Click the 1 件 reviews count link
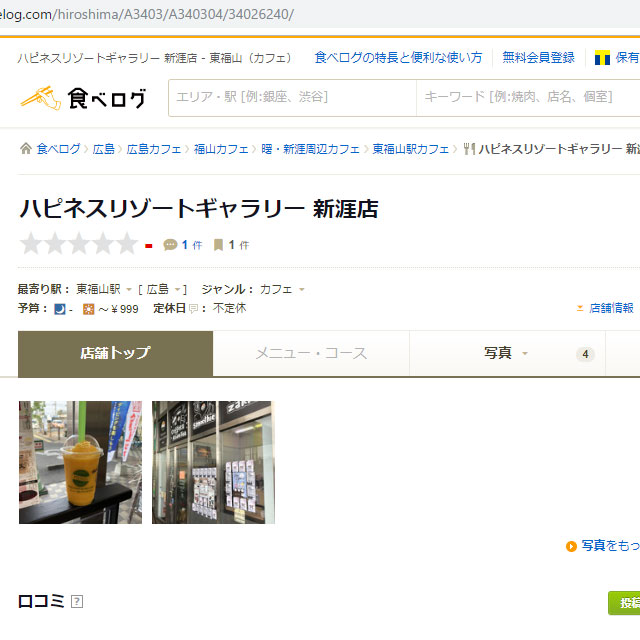Screen dimensions: 640x640 pyautogui.click(x=192, y=245)
